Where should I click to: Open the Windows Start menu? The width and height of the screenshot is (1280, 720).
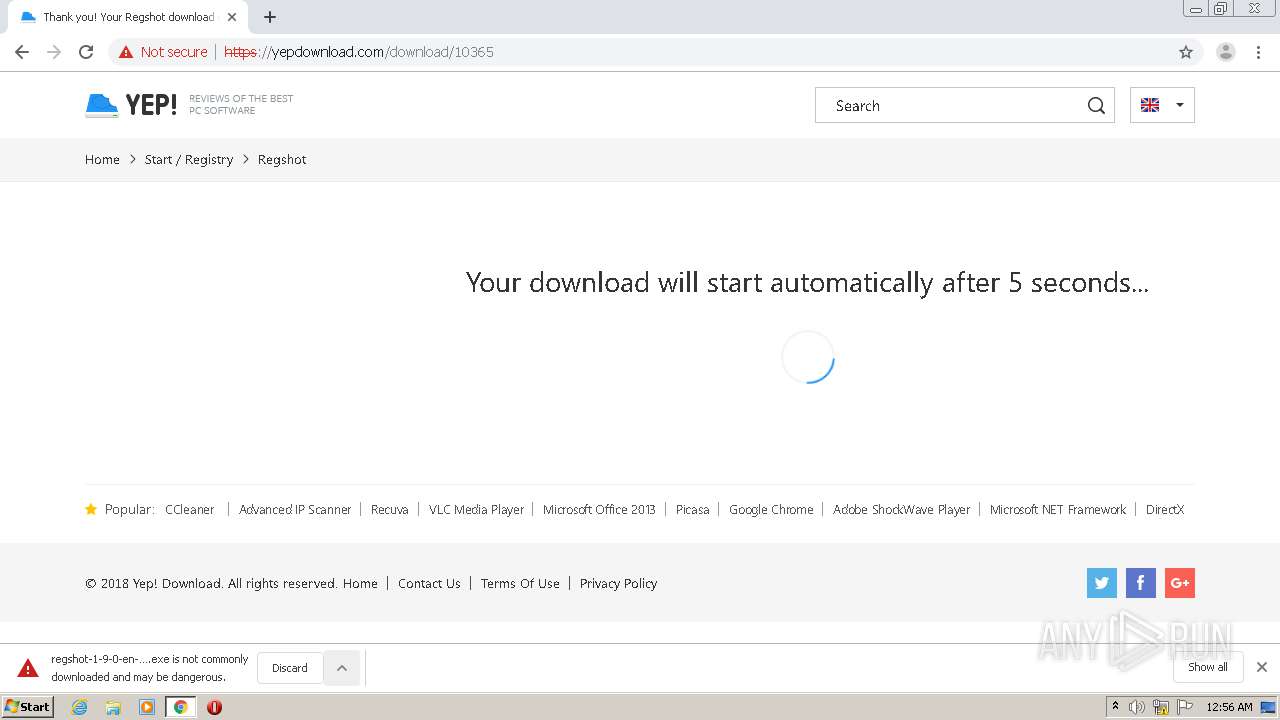[x=27, y=707]
